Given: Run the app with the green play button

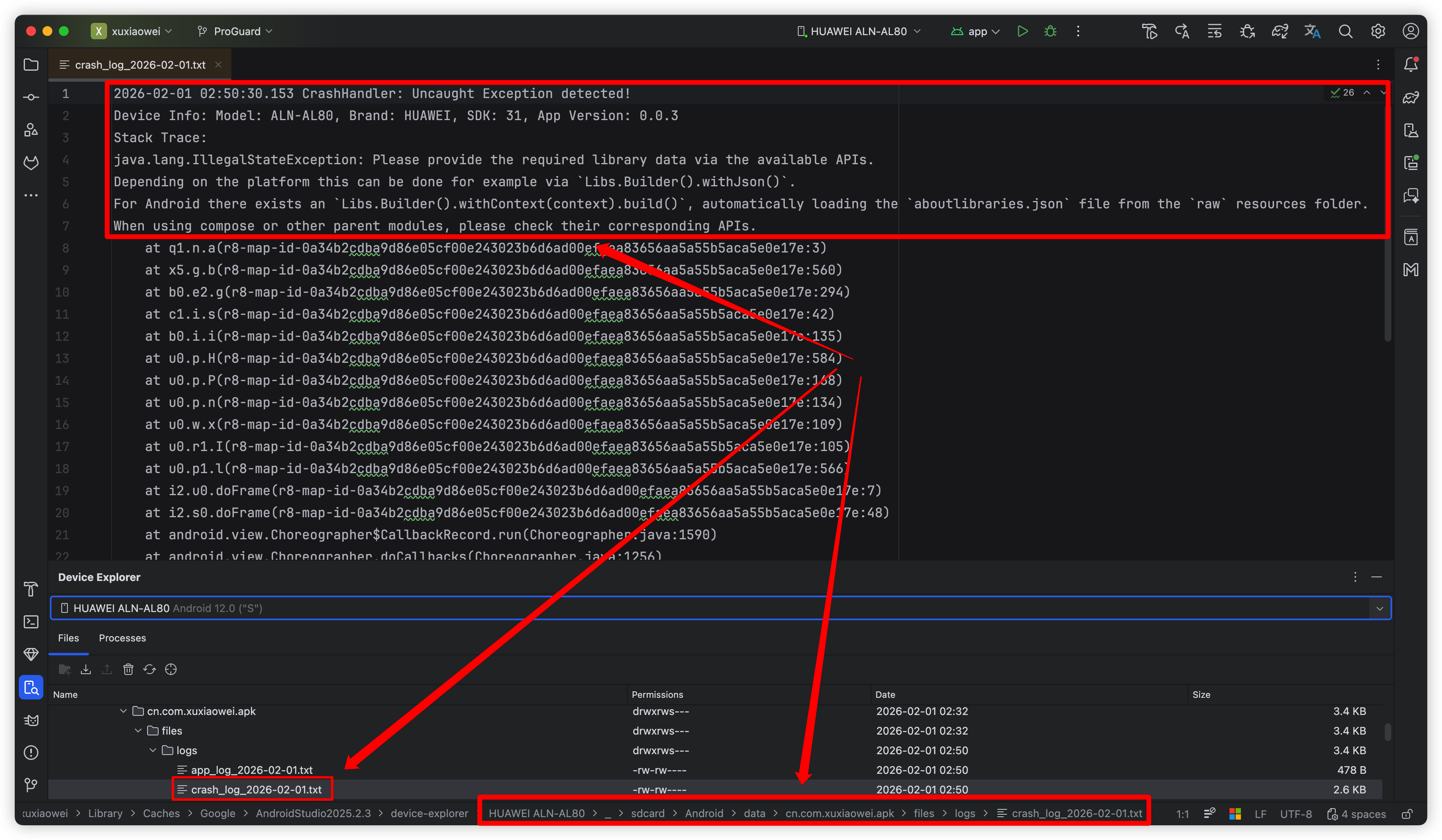Looking at the screenshot, I should 1022,31.
